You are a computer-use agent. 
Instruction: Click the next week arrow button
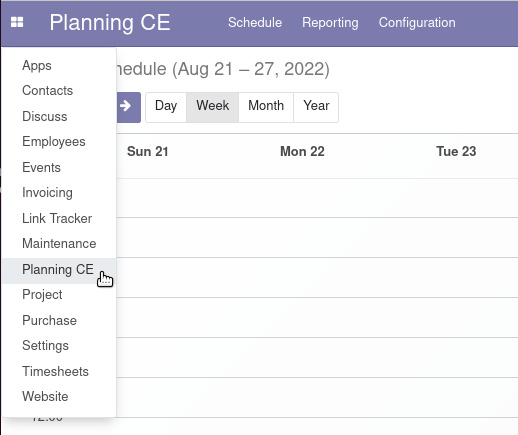pos(128,107)
